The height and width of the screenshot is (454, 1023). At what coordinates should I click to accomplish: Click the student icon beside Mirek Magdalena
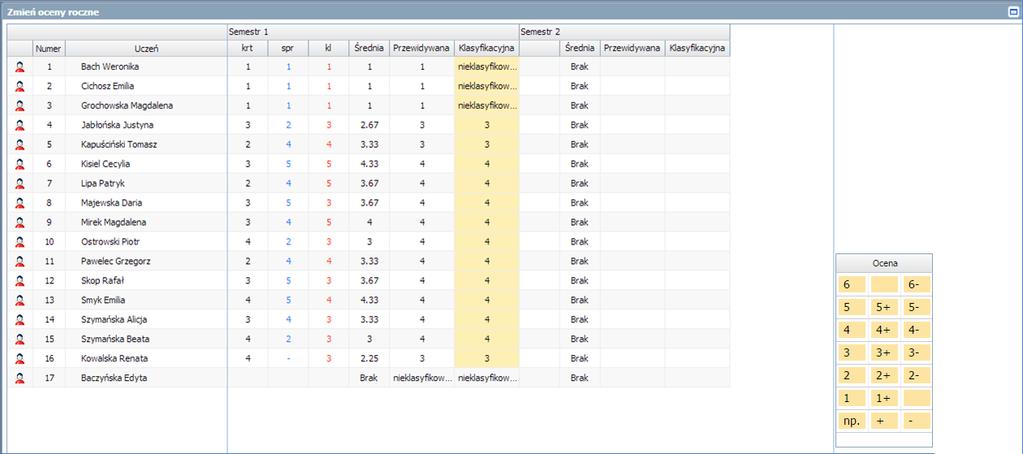(x=20, y=222)
